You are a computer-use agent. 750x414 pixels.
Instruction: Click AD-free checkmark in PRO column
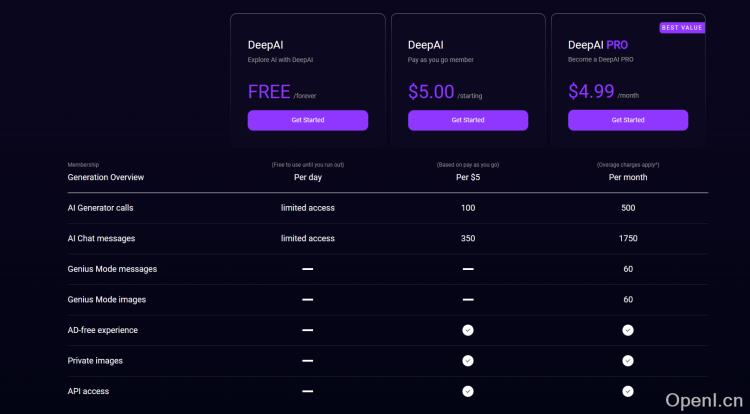point(628,330)
